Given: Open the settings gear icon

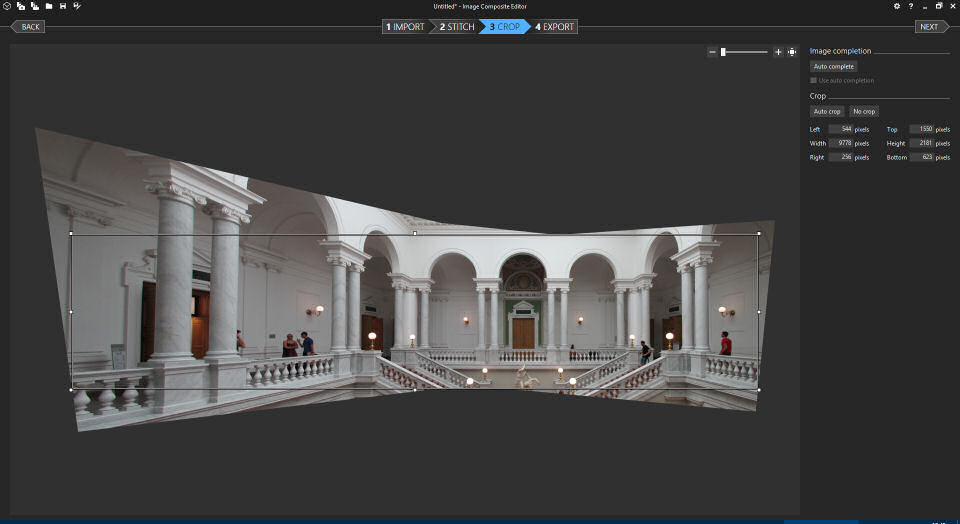Looking at the screenshot, I should pos(896,6).
